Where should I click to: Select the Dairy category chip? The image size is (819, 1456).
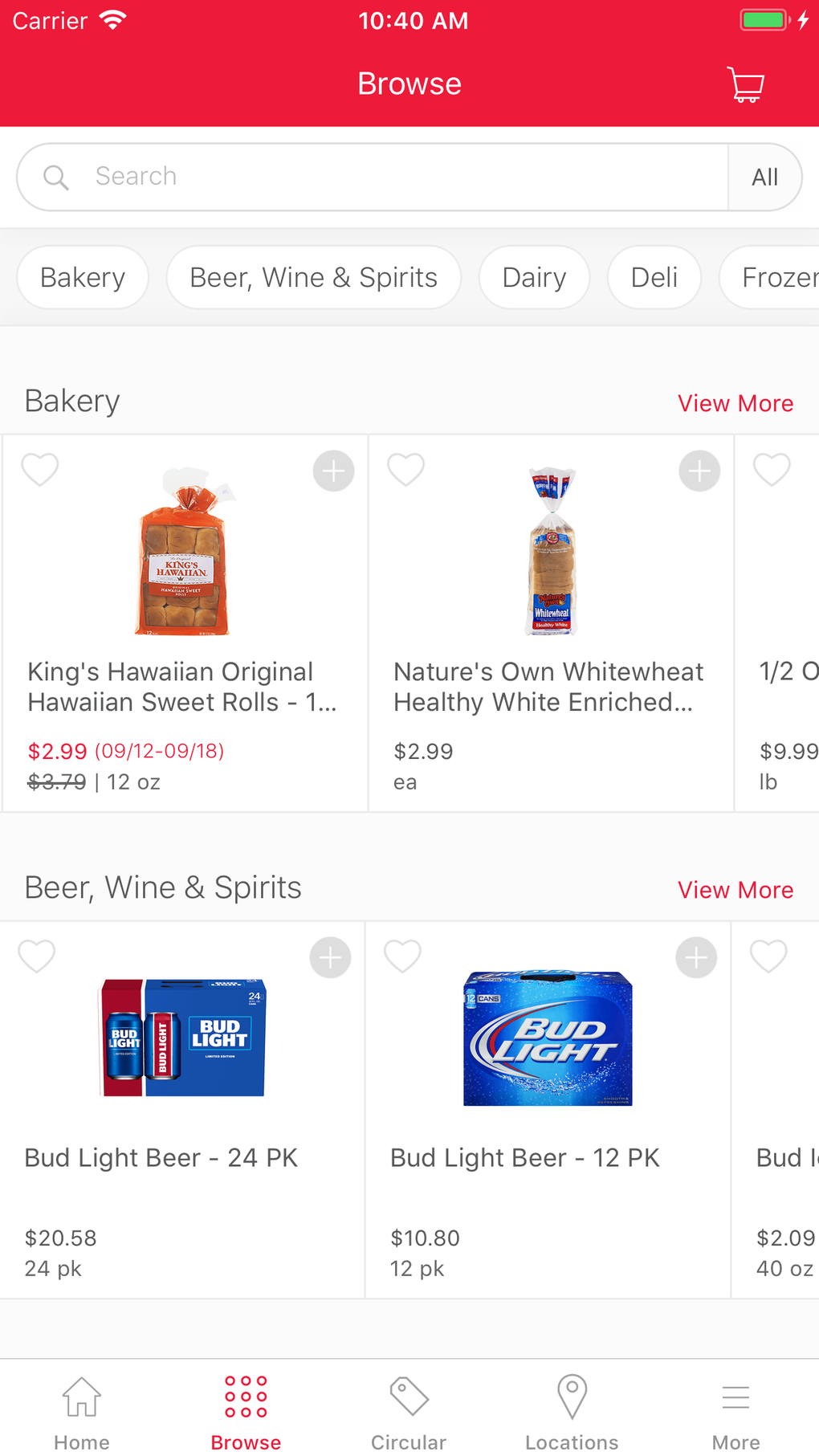tap(534, 278)
